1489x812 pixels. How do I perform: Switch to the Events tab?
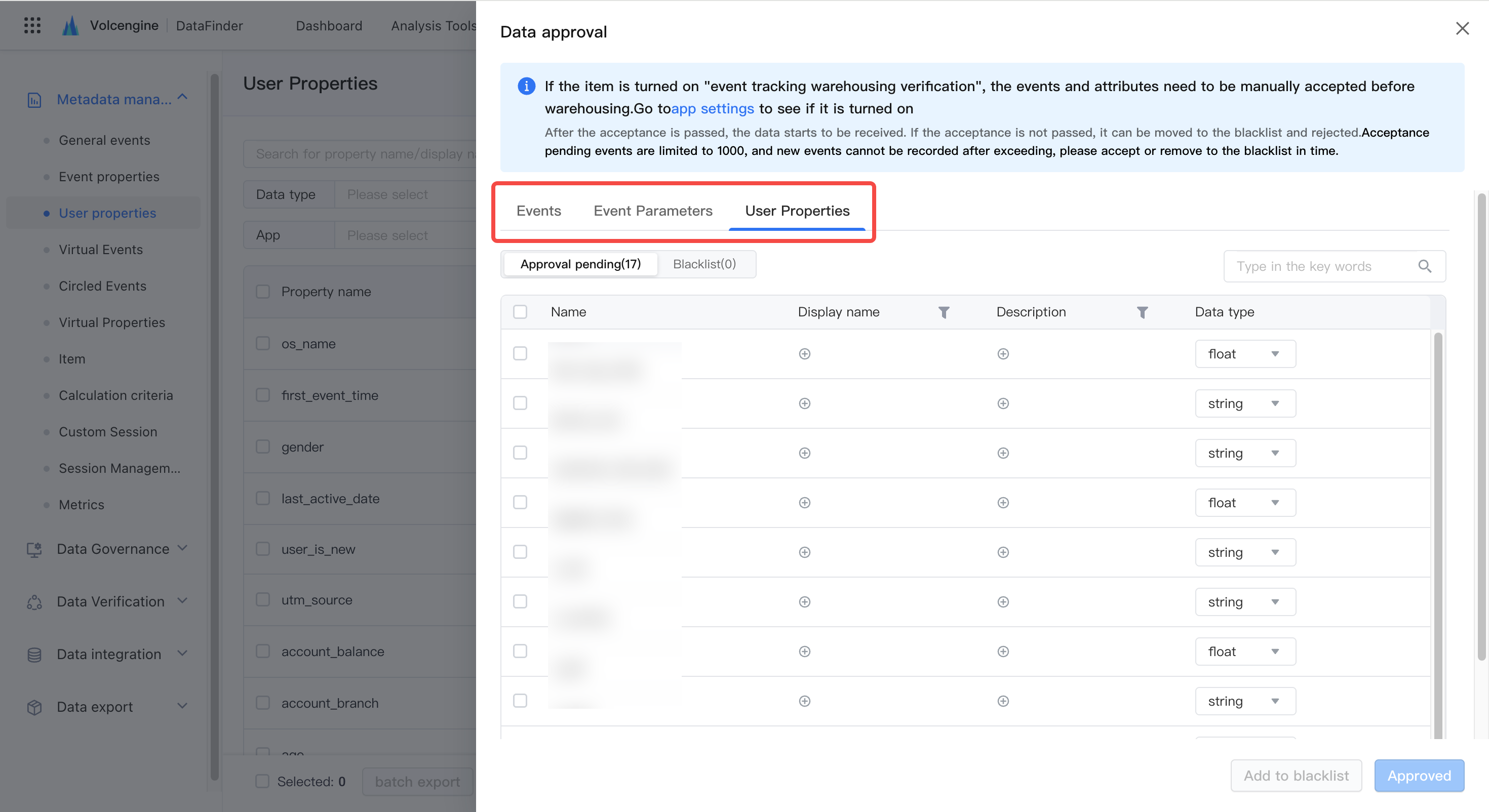(x=539, y=211)
